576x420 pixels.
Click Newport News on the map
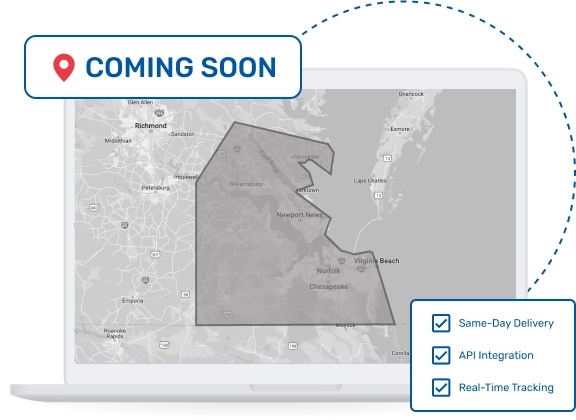pos(299,215)
